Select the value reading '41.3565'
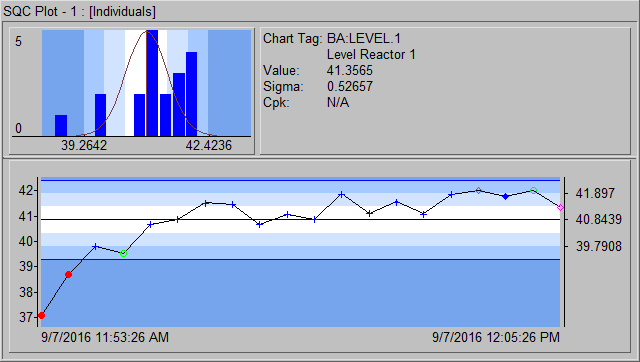This screenshot has width=640, height=362. click(x=350, y=71)
